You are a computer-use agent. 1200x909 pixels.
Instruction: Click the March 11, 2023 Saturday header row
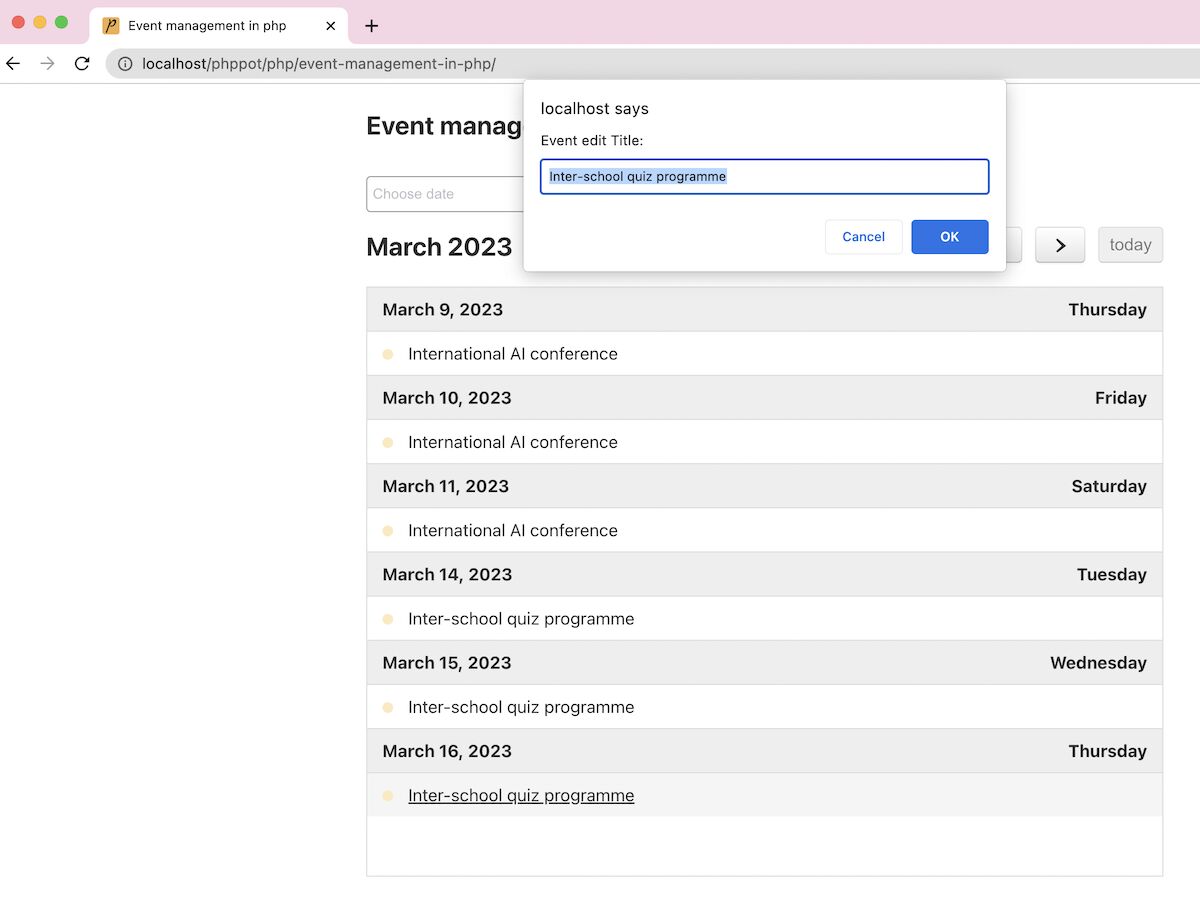tap(764, 486)
